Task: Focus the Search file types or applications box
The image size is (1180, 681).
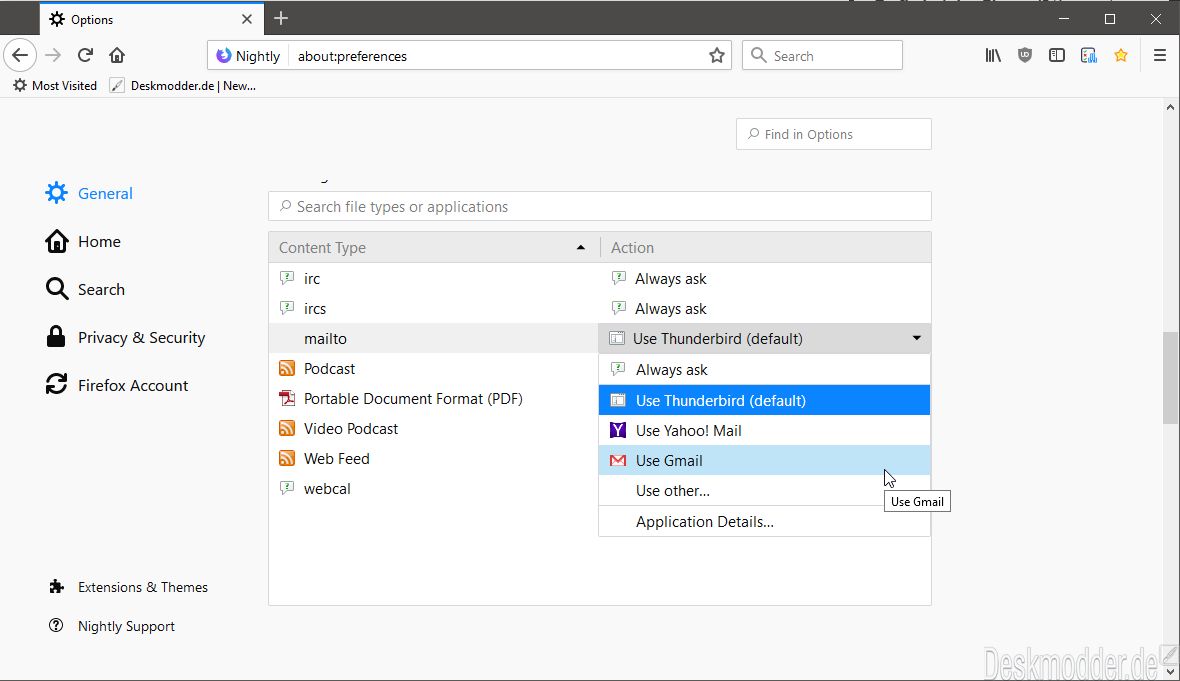Action: [600, 206]
